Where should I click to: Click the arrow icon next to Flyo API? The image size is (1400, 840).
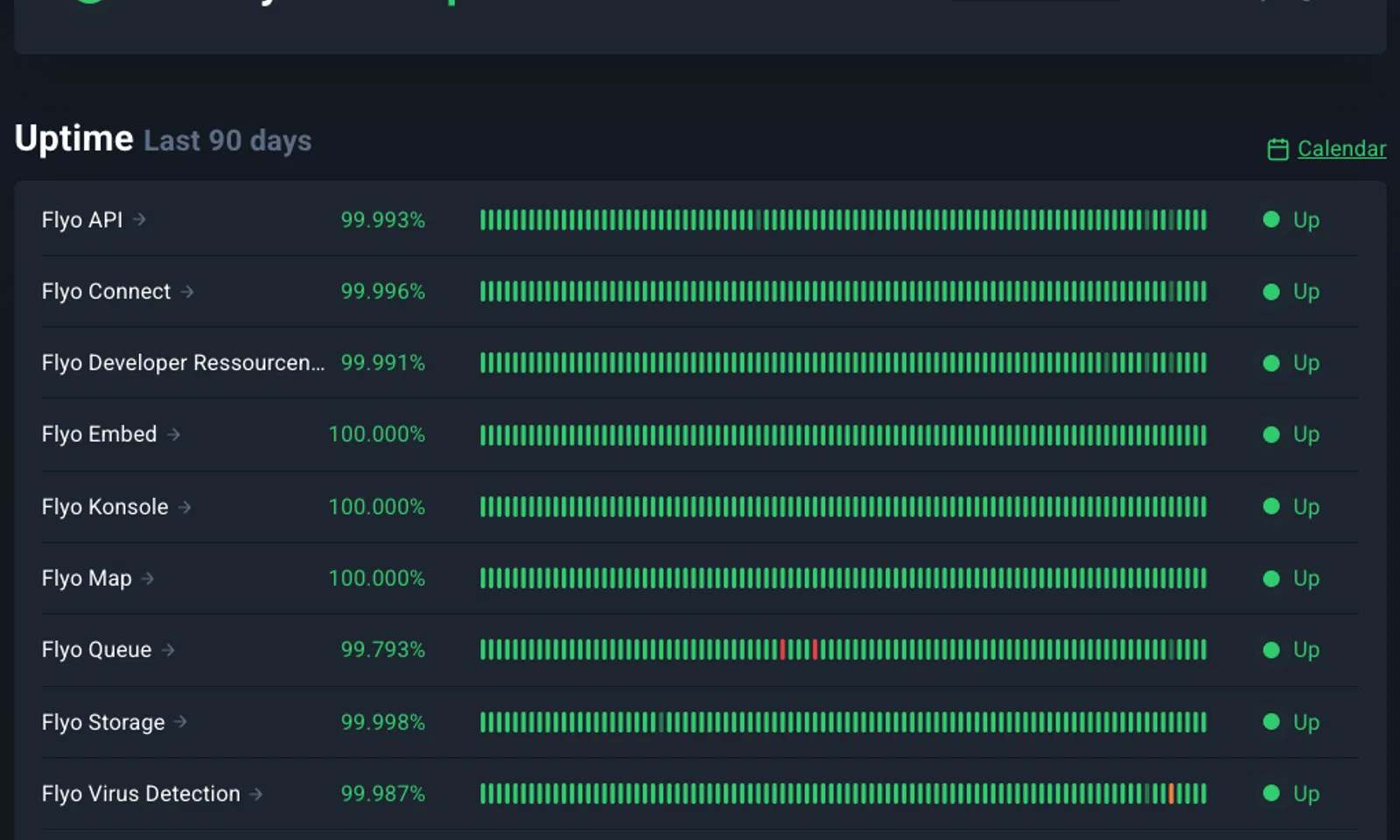(x=139, y=220)
